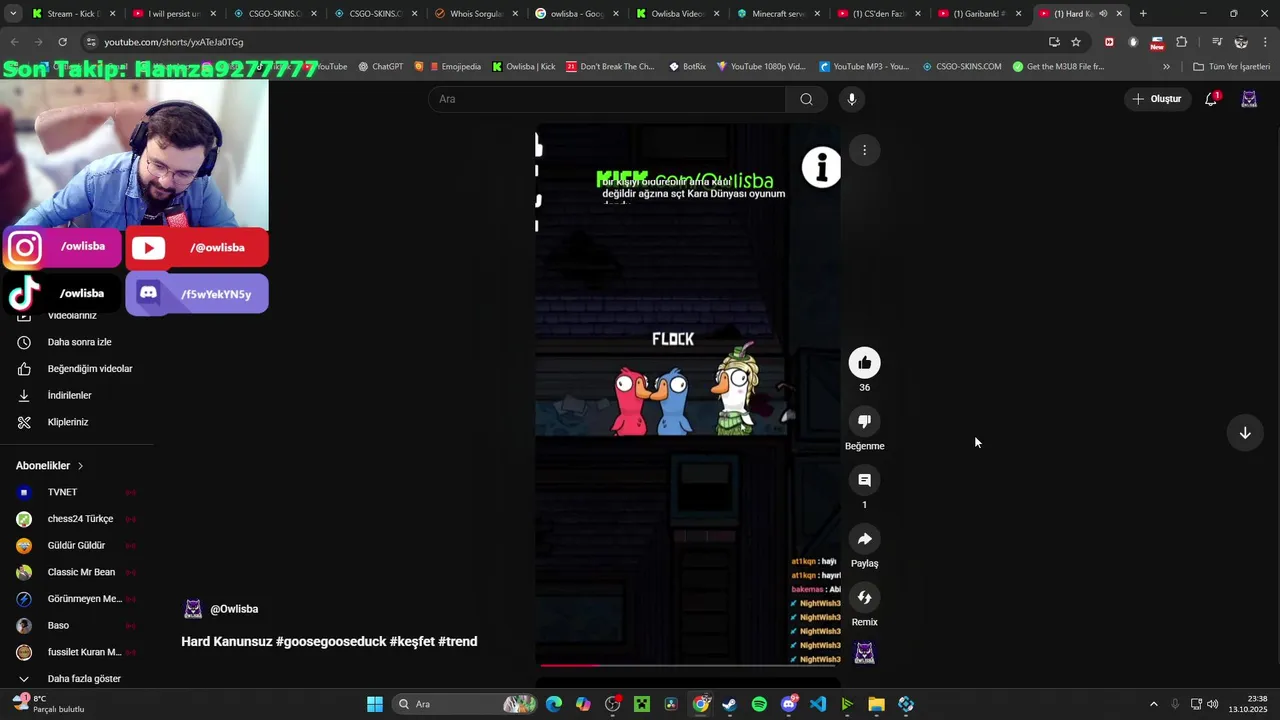1280x720 pixels.
Task: Show hidden system tray icons
Action: click(x=1153, y=704)
